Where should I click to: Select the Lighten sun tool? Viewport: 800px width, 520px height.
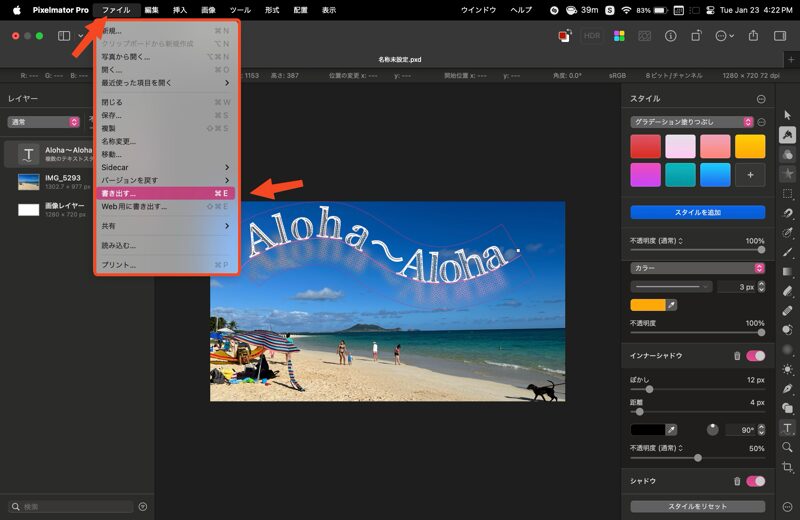point(787,369)
